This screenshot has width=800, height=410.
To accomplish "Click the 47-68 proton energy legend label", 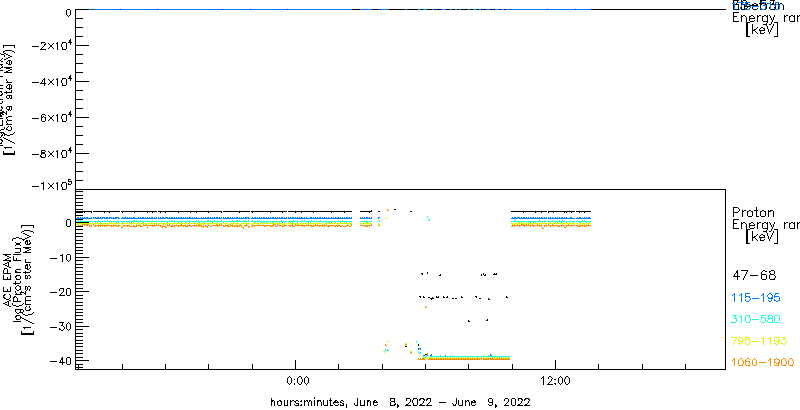I will 754,276.
